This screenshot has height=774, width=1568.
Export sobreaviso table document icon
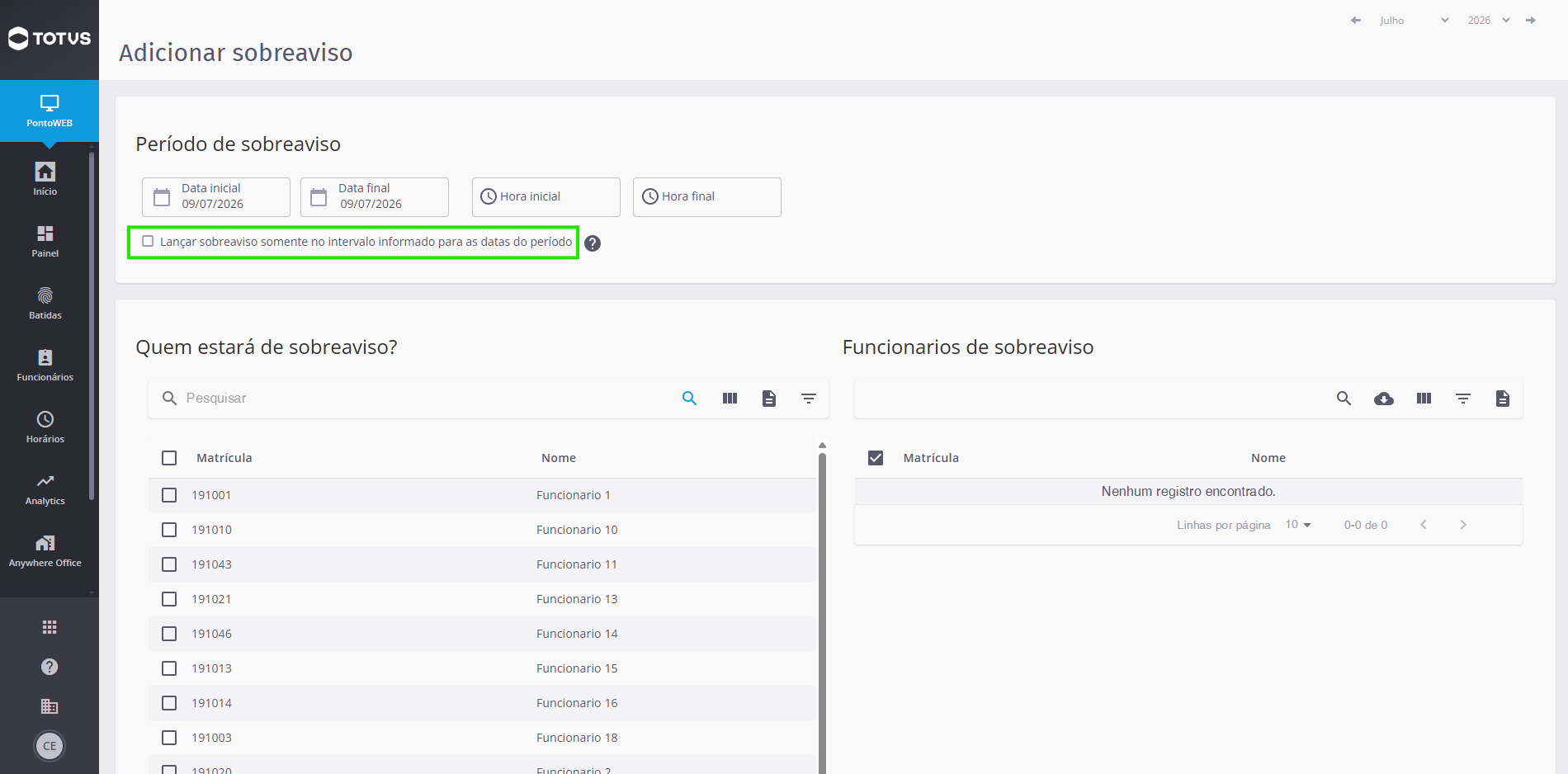click(1503, 399)
